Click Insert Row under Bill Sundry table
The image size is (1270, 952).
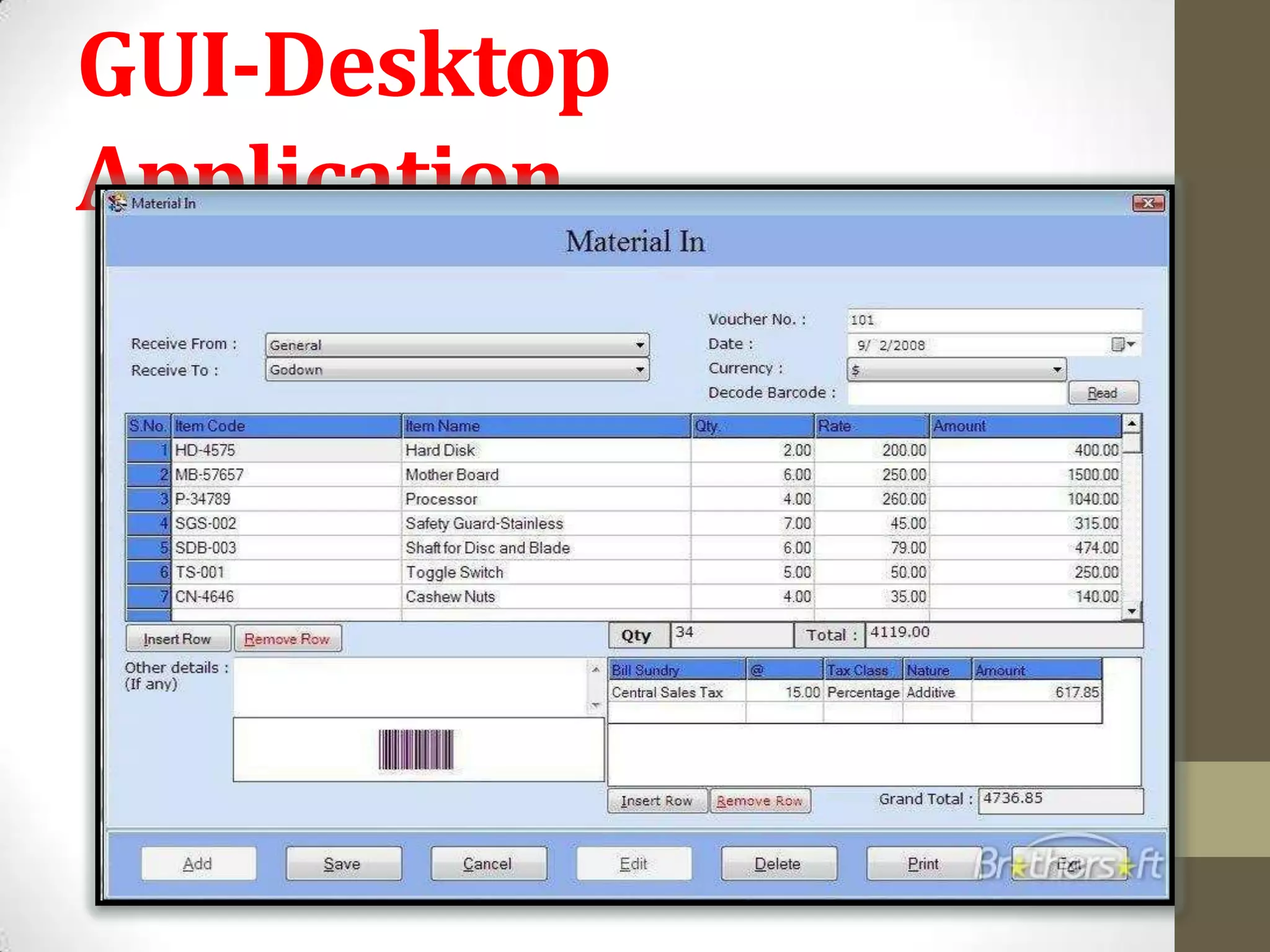(x=657, y=800)
